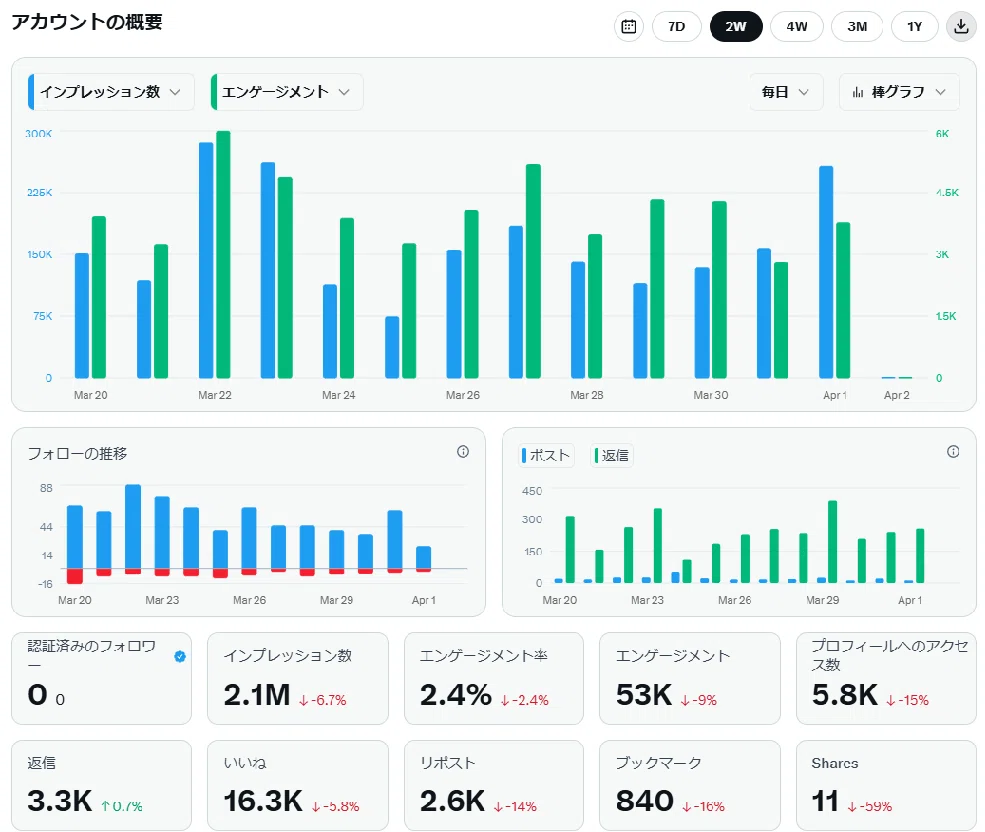Open the 毎日 interval dropdown
The width and height of the screenshot is (985, 832).
tap(786, 92)
